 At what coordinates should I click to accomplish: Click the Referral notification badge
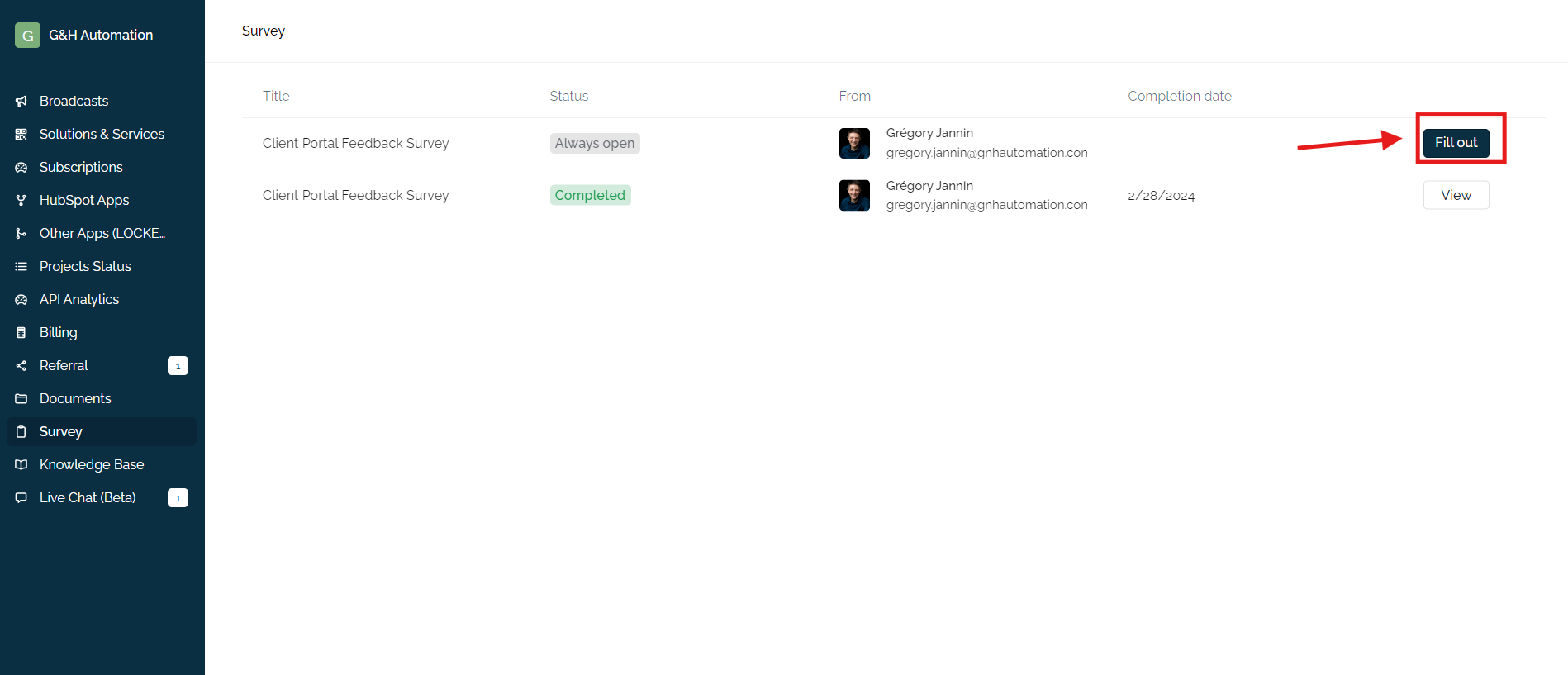pyautogui.click(x=178, y=365)
